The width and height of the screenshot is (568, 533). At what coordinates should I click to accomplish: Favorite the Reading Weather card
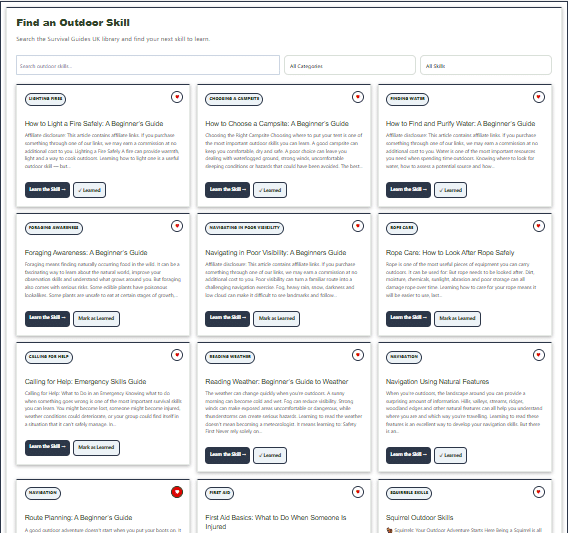coord(358,355)
